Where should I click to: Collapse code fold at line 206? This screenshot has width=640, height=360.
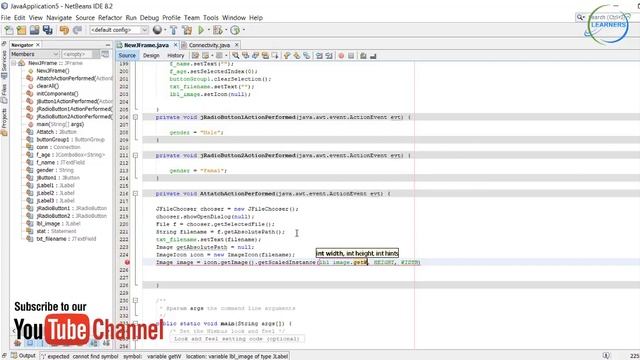tap(135, 117)
